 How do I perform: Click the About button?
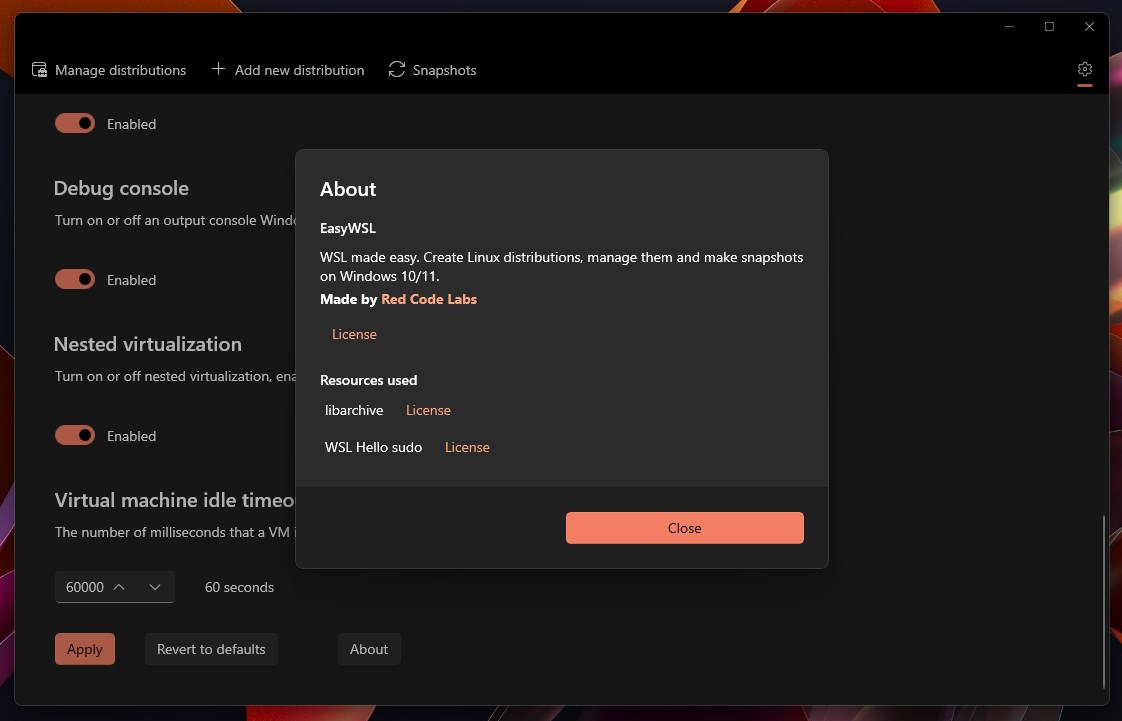(369, 649)
